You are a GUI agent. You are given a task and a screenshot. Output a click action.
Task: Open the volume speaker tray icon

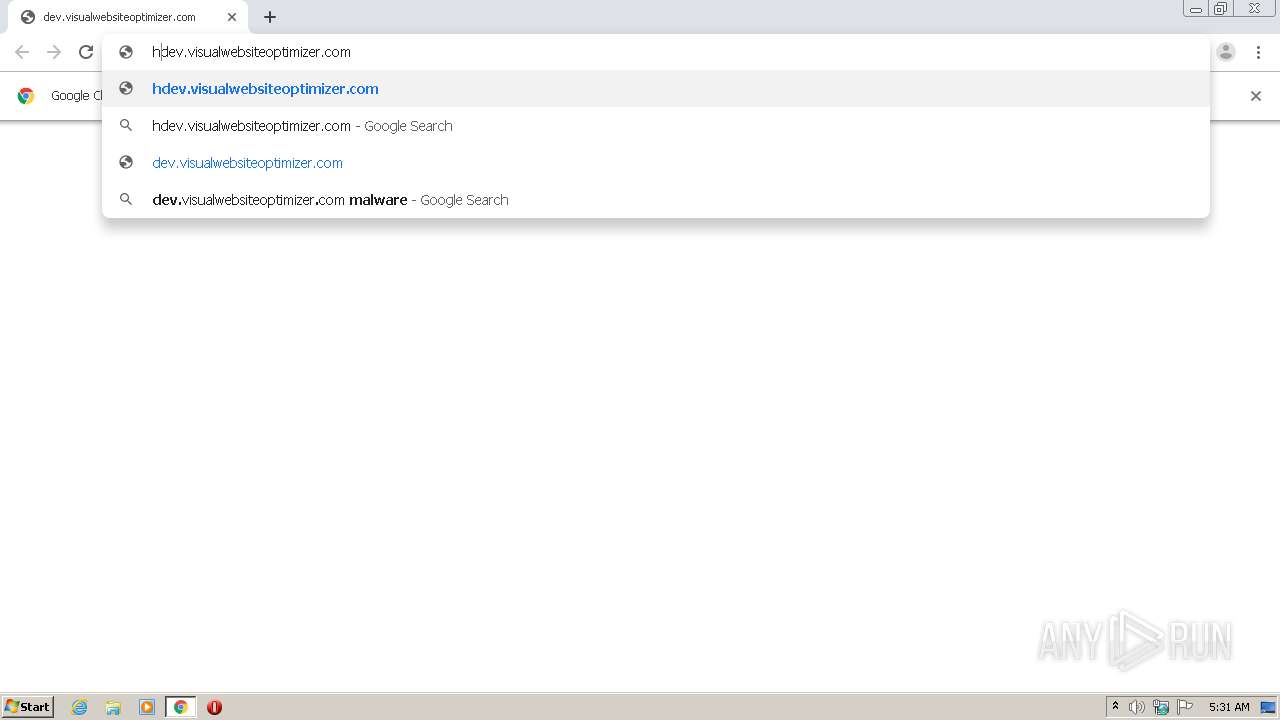click(1137, 707)
